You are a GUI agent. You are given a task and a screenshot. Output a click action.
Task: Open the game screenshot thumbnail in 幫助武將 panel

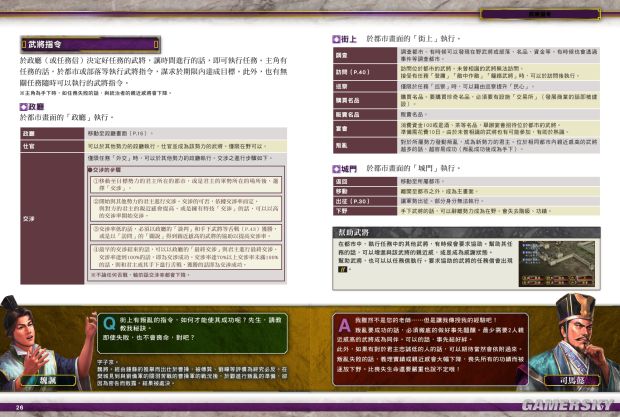(x=557, y=264)
